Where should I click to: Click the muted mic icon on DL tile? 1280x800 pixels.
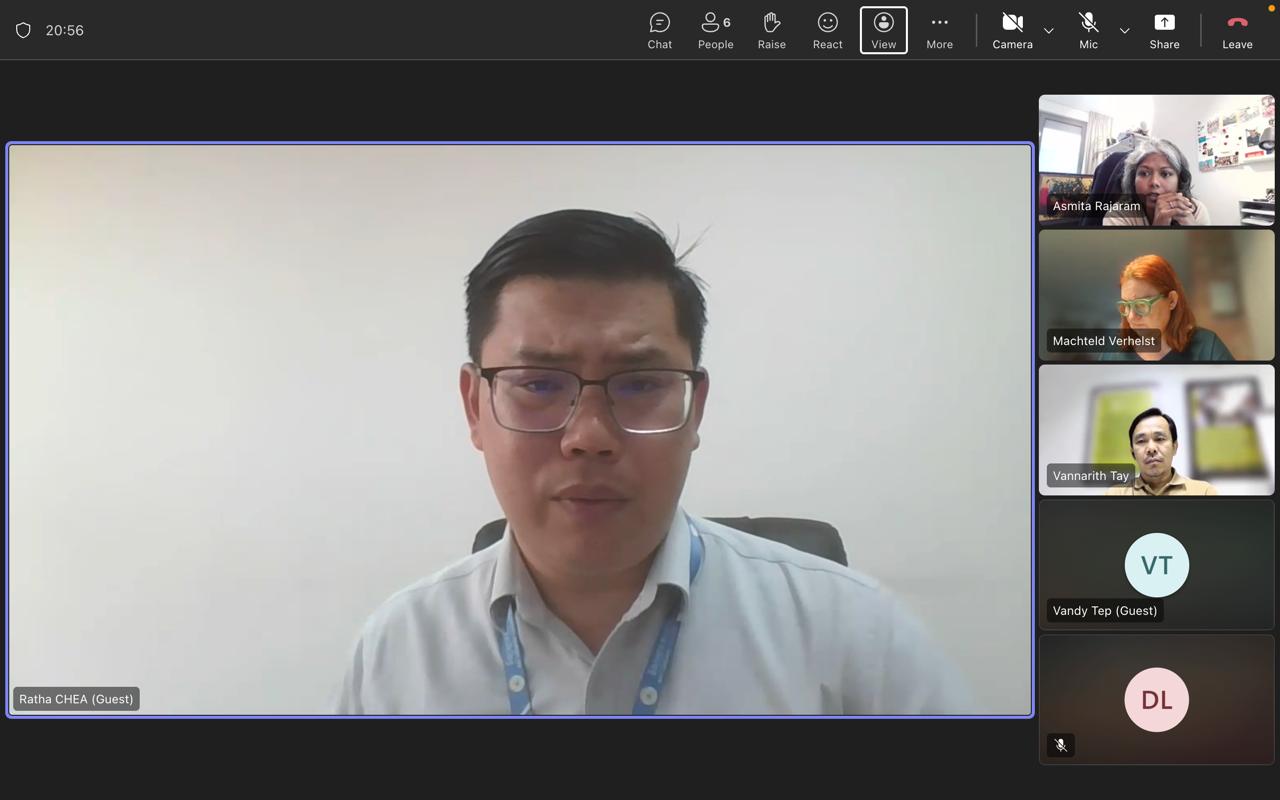(x=1061, y=745)
